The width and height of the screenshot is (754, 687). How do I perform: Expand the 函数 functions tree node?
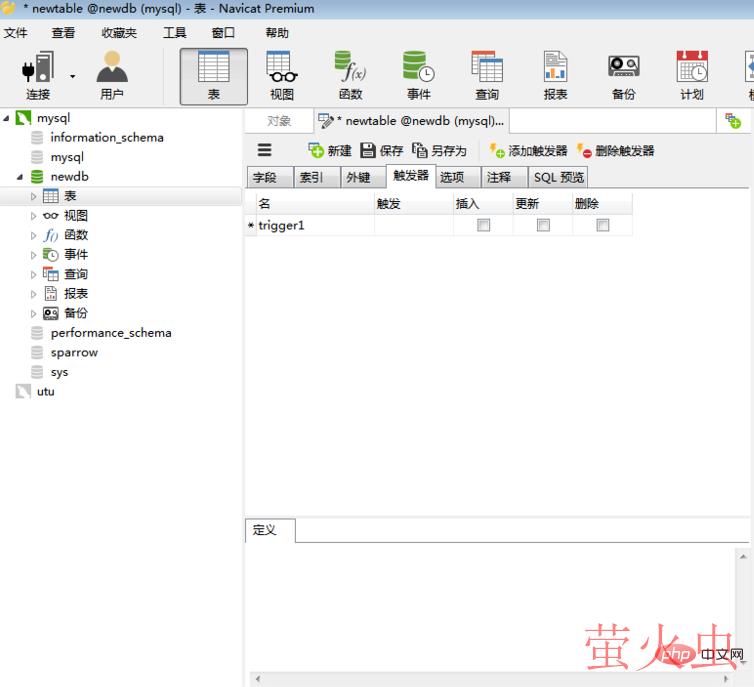tap(33, 236)
